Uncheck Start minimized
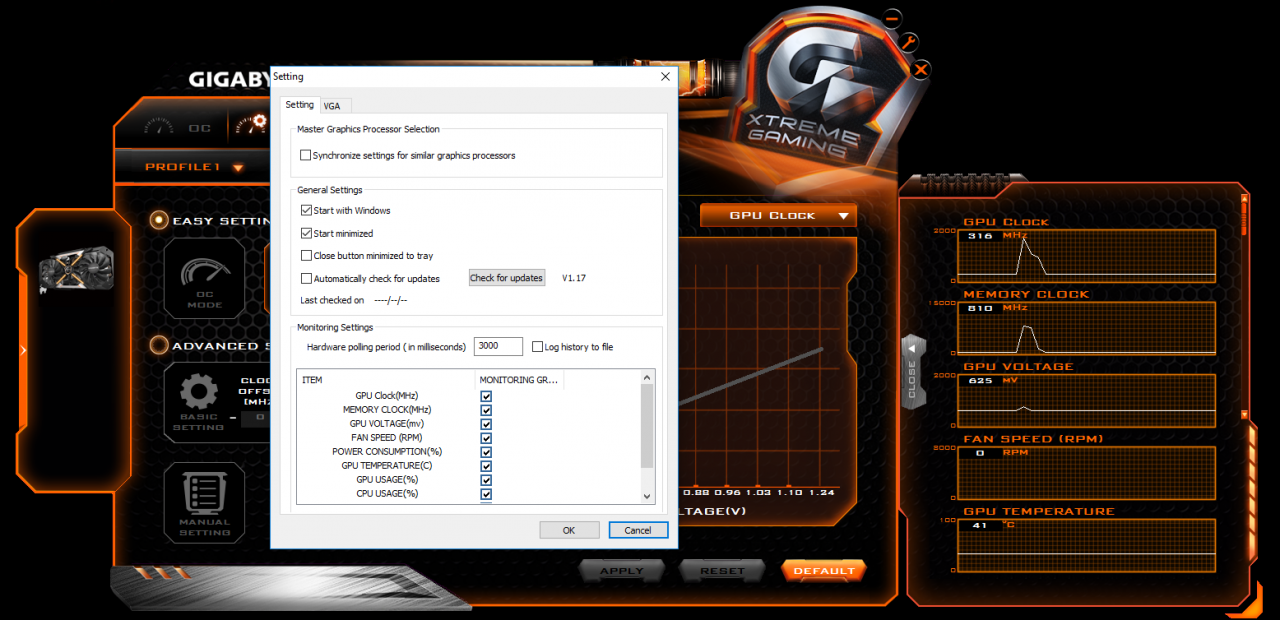 click(306, 233)
